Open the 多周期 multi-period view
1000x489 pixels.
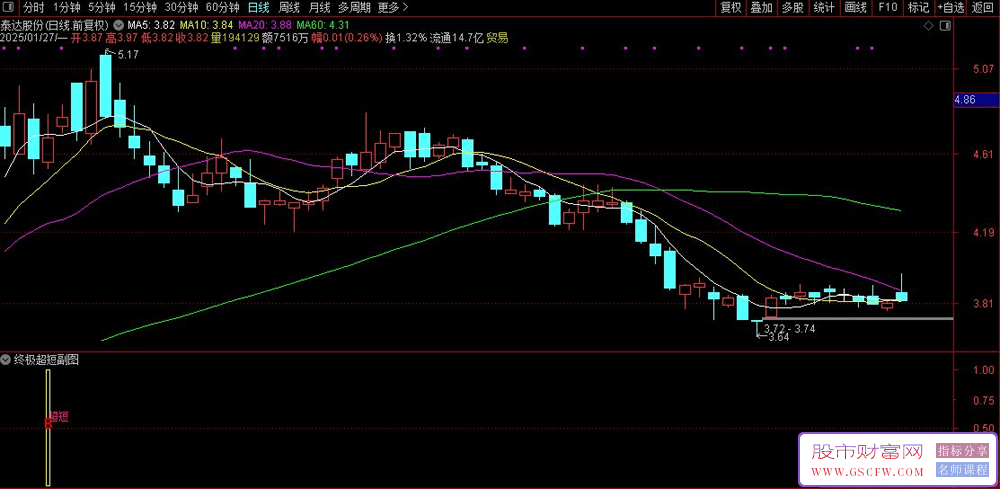pyautogui.click(x=354, y=8)
